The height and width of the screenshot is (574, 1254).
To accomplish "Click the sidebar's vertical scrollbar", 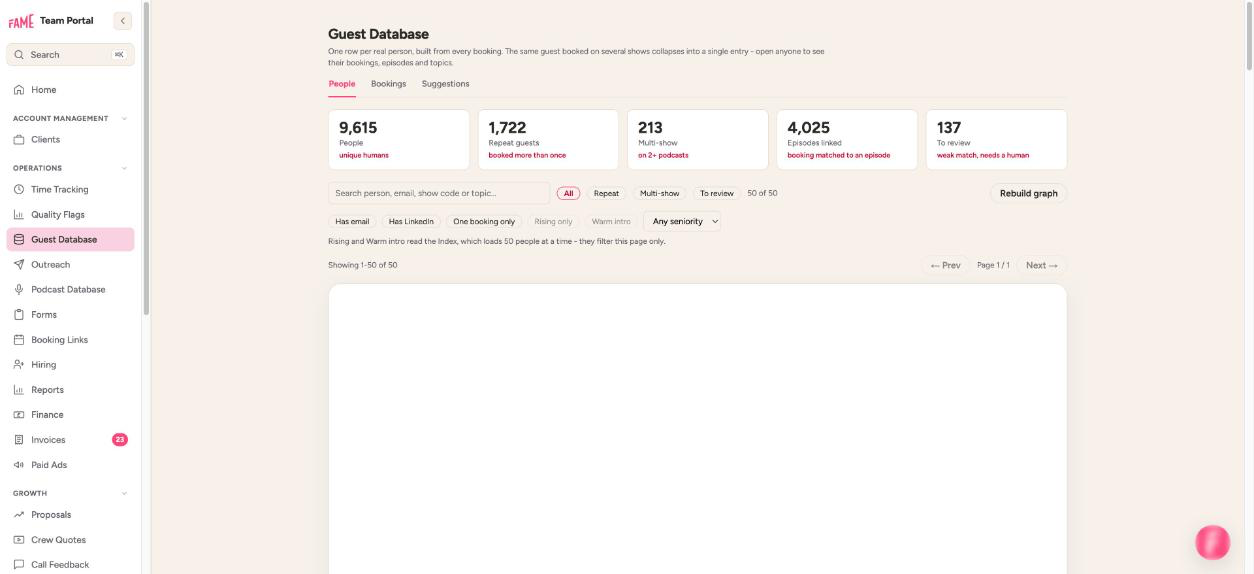I will pos(146,158).
